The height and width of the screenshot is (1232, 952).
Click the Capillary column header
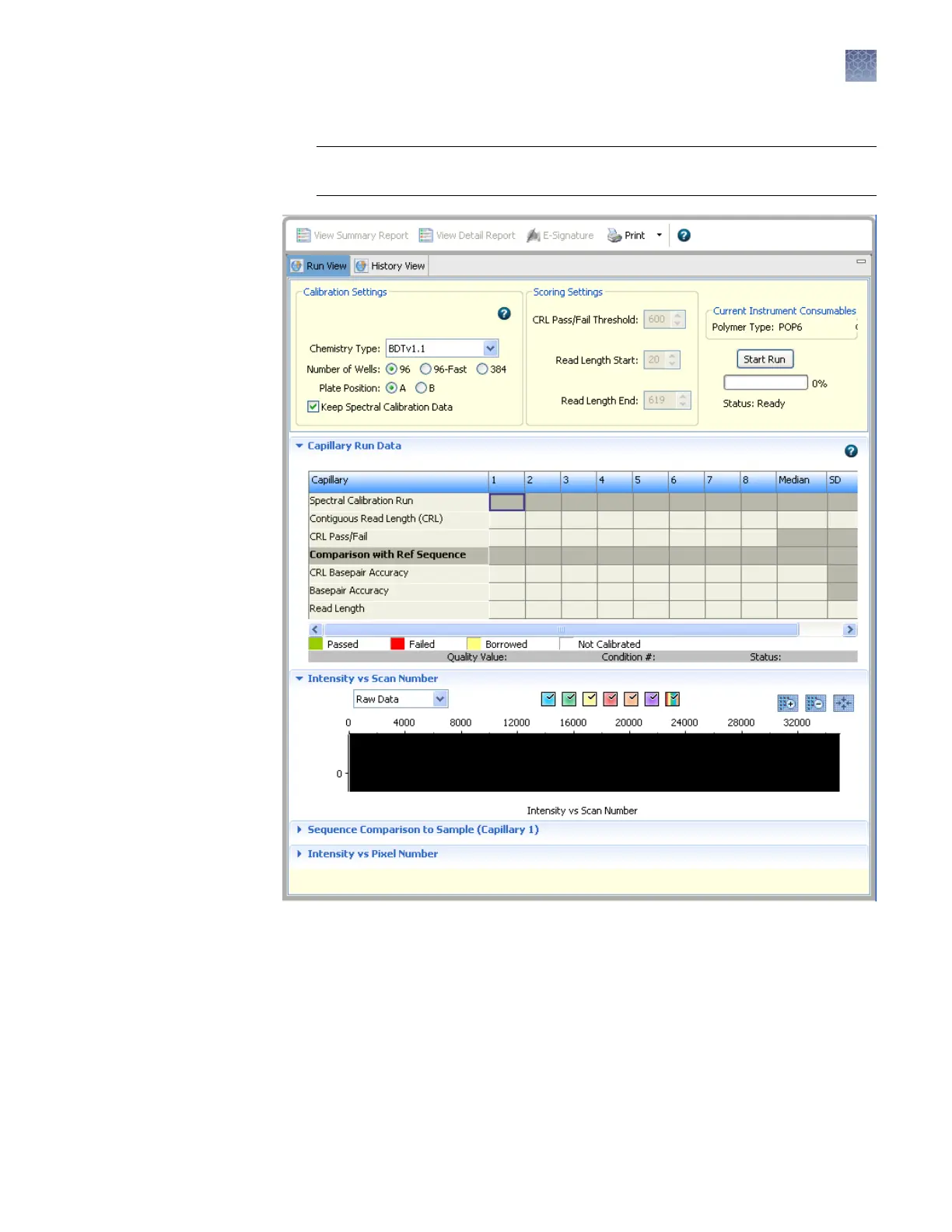click(x=398, y=481)
